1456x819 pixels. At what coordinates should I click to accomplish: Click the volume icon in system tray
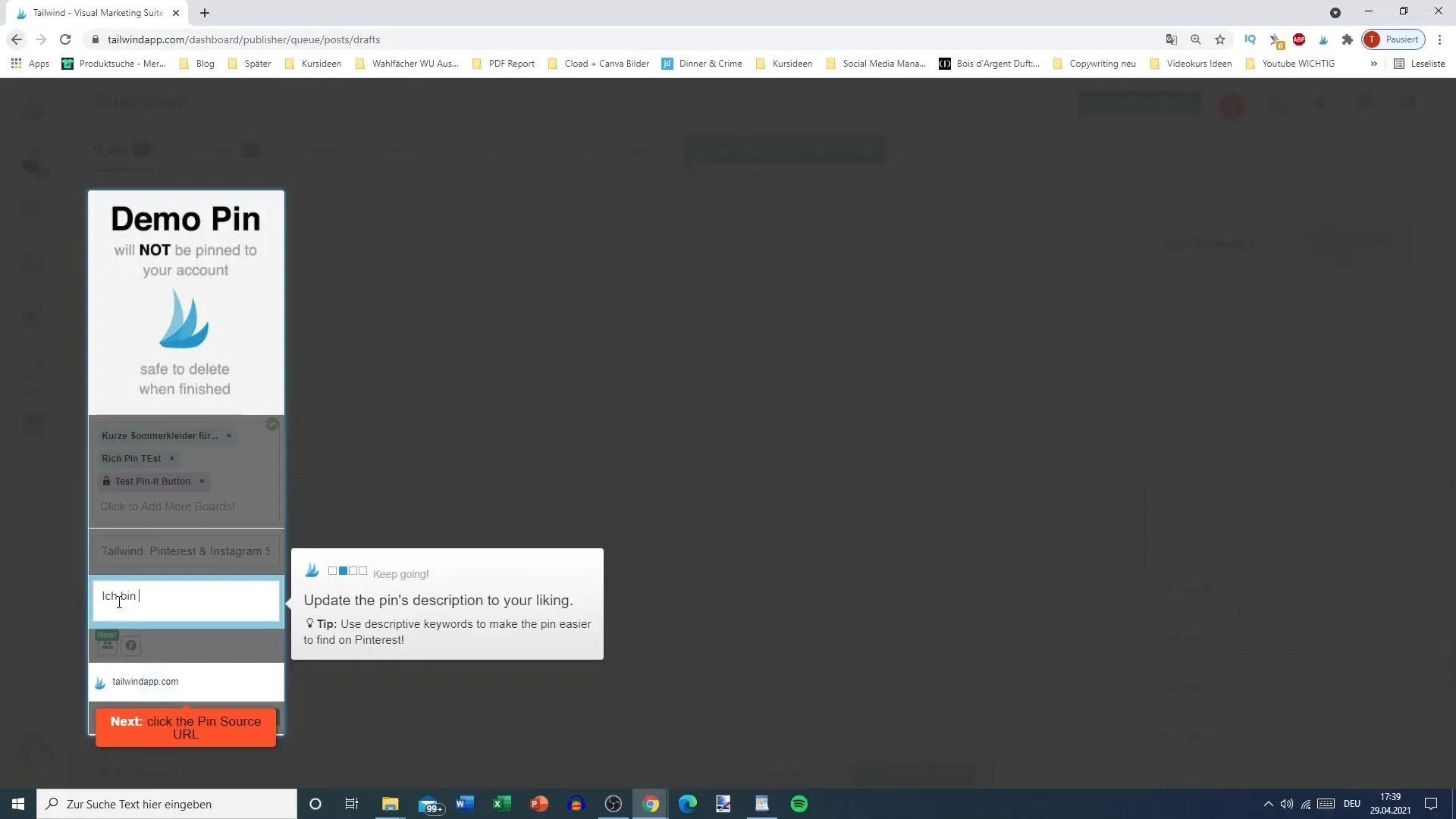click(1287, 804)
